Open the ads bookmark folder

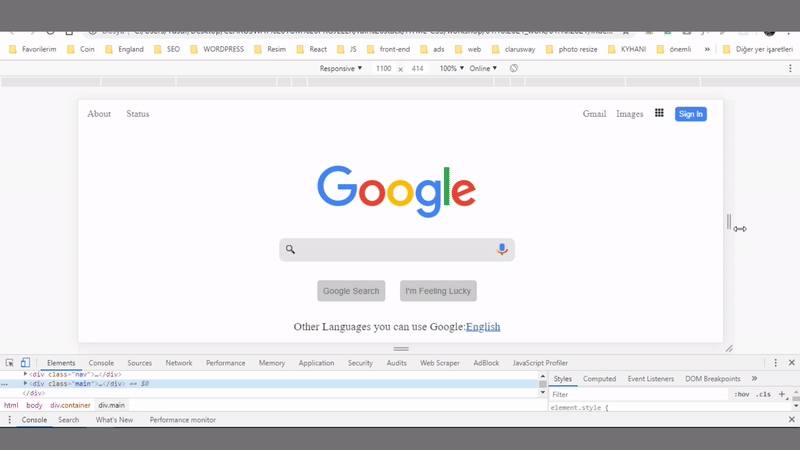pos(432,49)
